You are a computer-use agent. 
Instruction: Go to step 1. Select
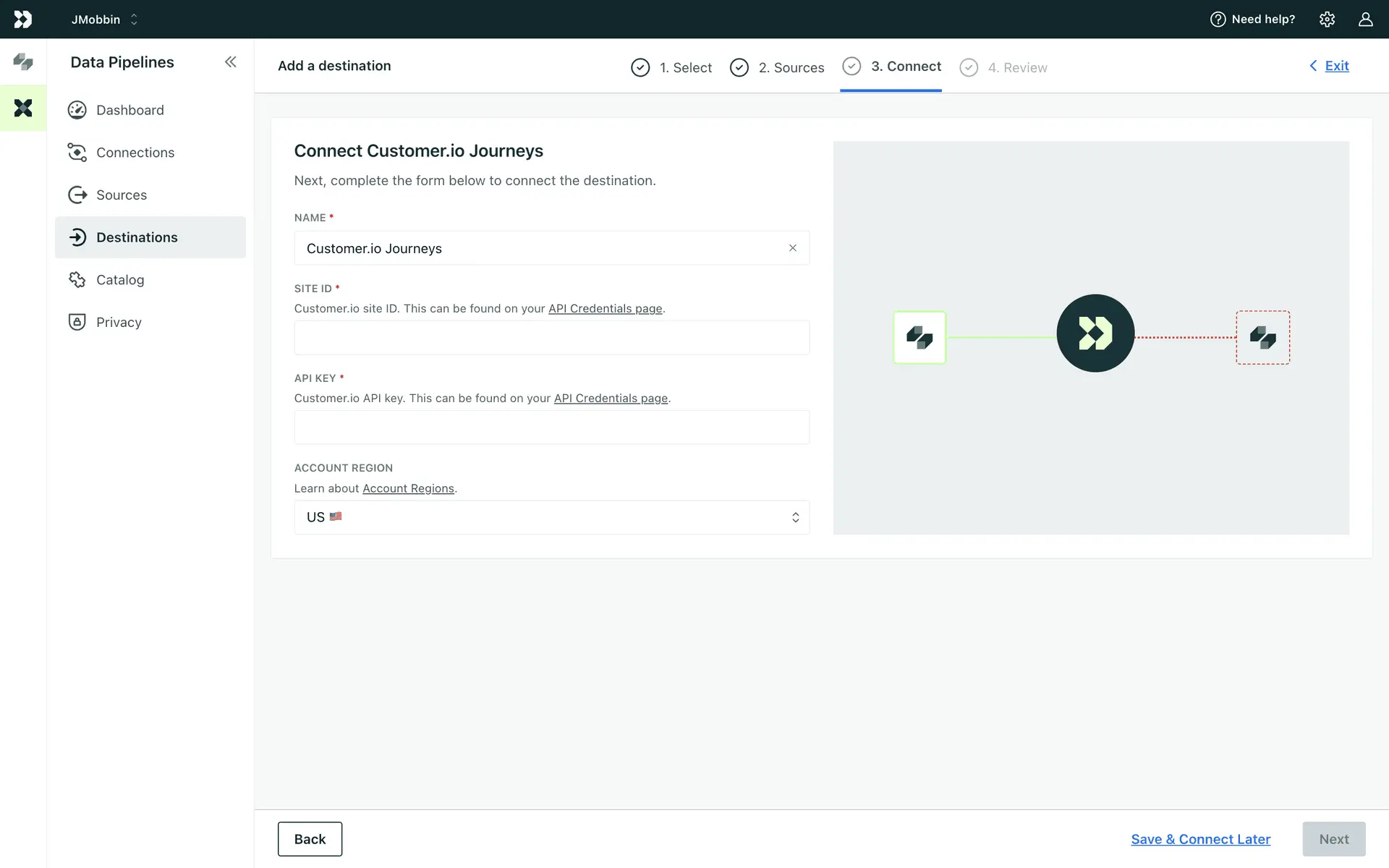(671, 67)
